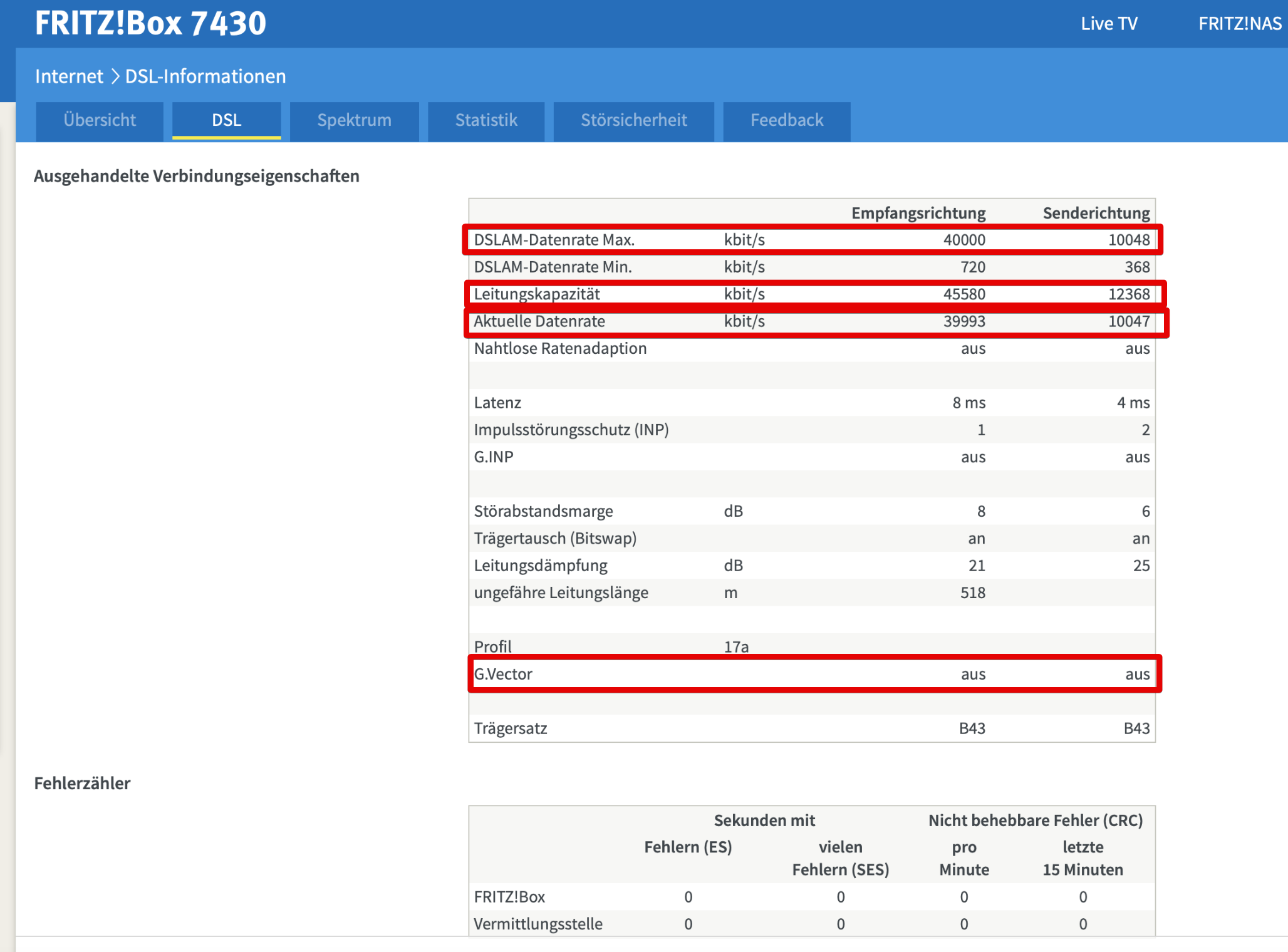This screenshot has height=952, width=1288.
Task: Click the vielen Fehlern (SES) header
Action: click(x=840, y=859)
